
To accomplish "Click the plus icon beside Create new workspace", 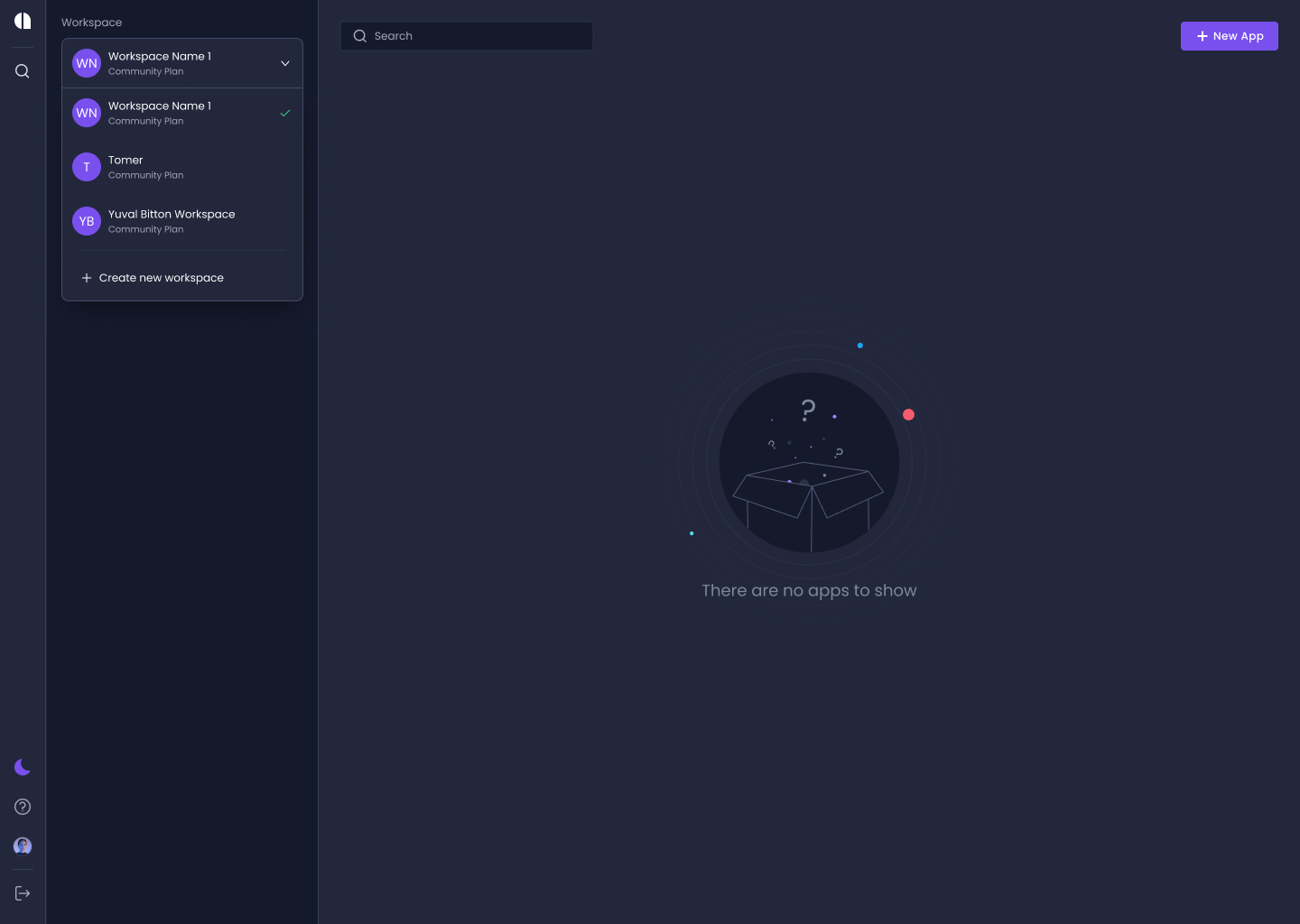I will pos(87,278).
